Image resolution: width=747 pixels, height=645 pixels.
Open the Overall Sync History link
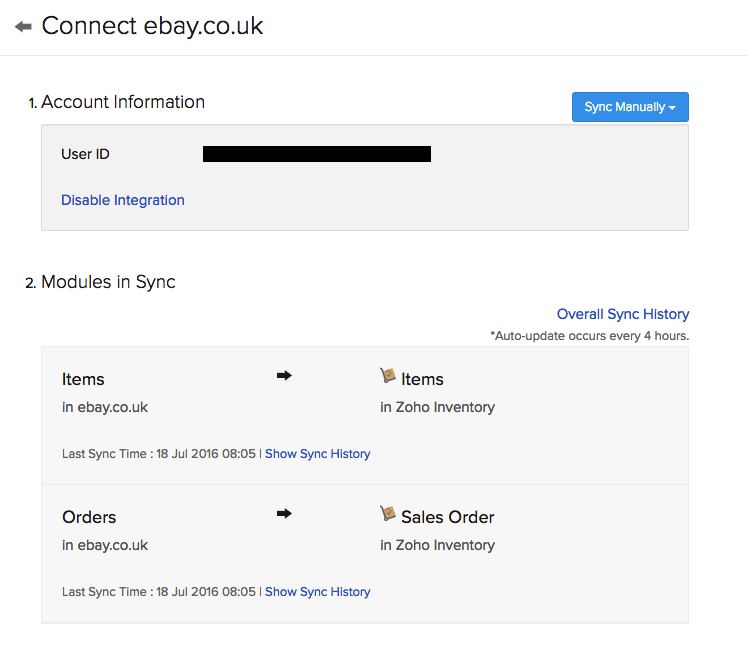(x=623, y=314)
